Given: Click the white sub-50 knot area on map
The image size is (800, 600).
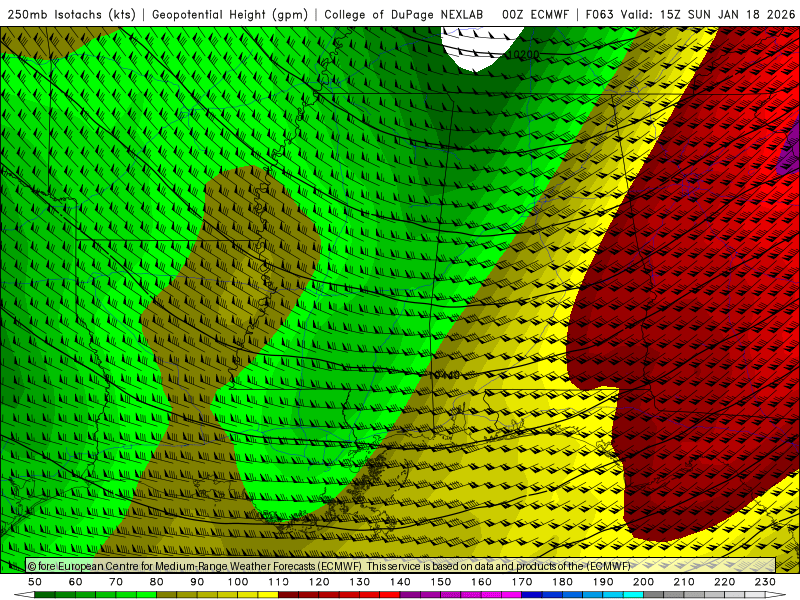Looking at the screenshot, I should point(480,47).
